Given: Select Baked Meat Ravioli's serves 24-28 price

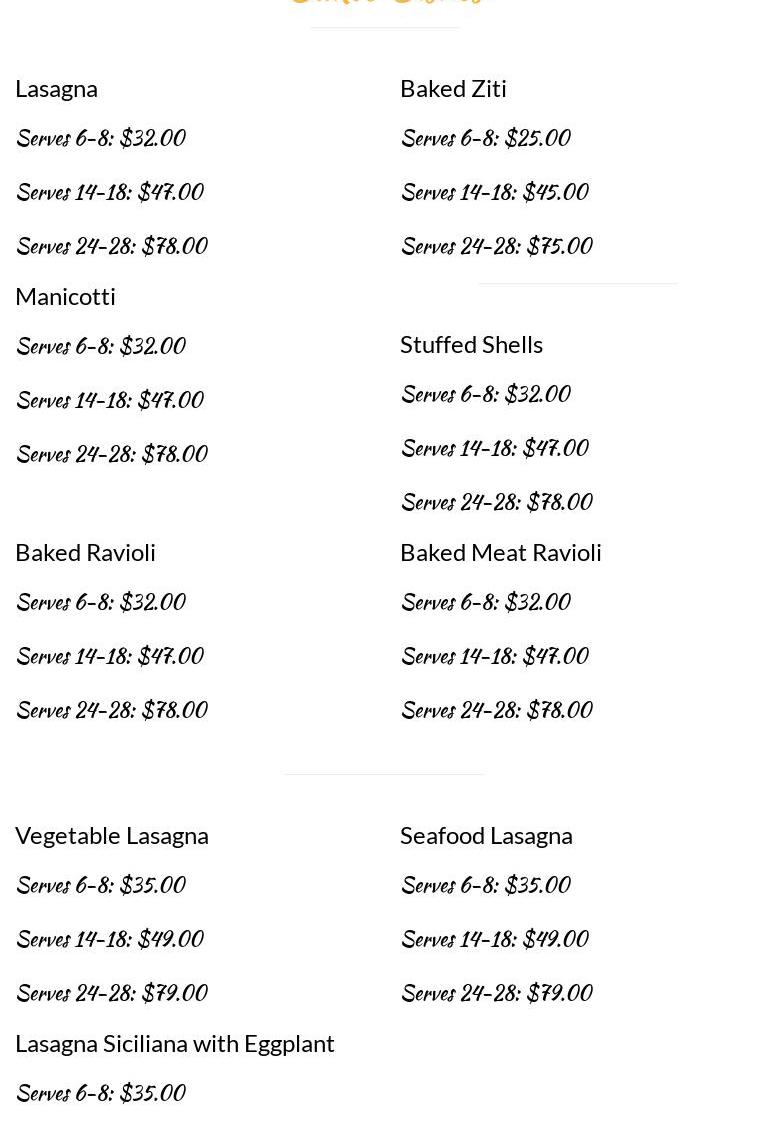Looking at the screenshot, I should click(496, 710).
